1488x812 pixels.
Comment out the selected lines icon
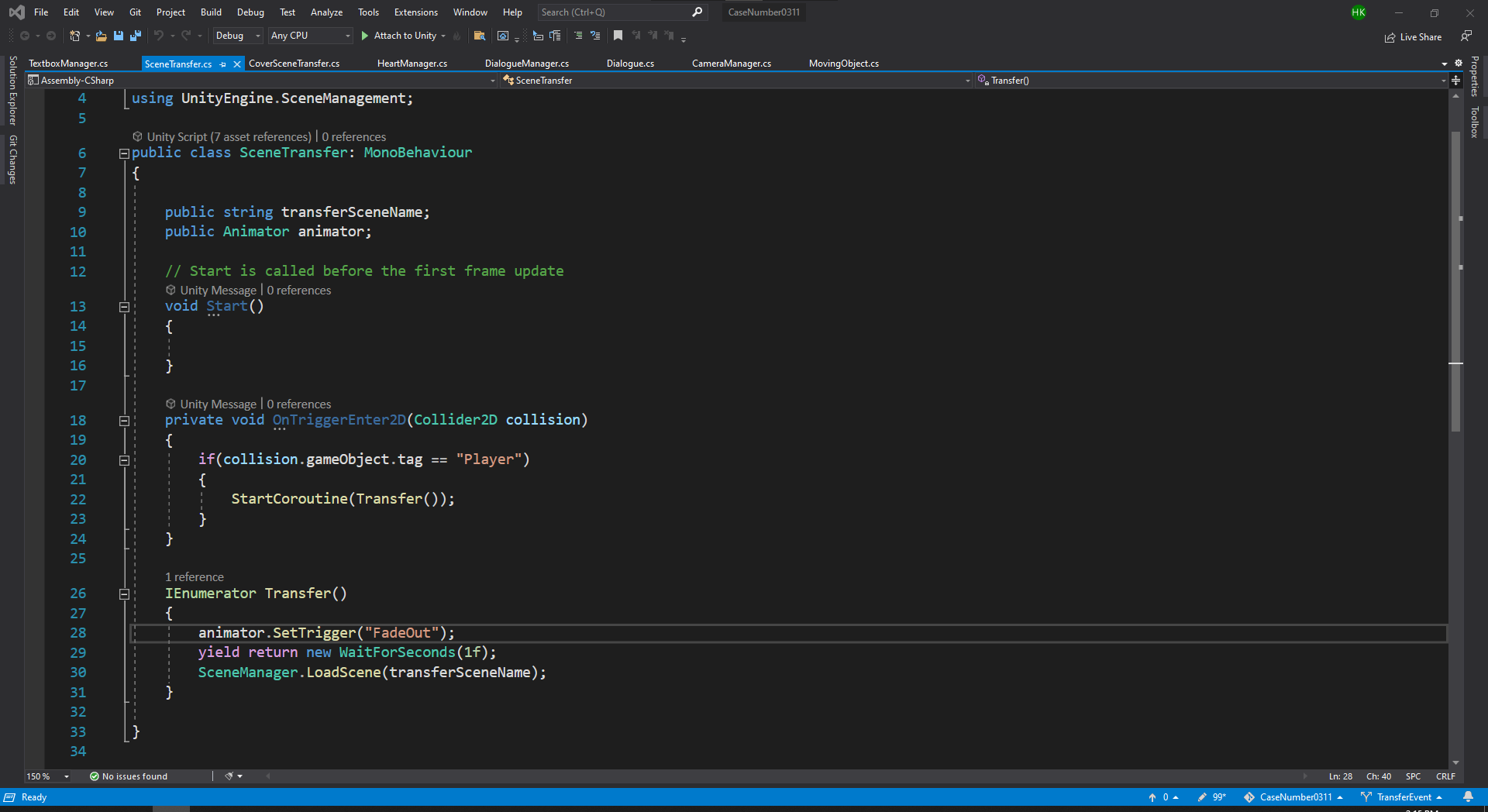coord(578,36)
